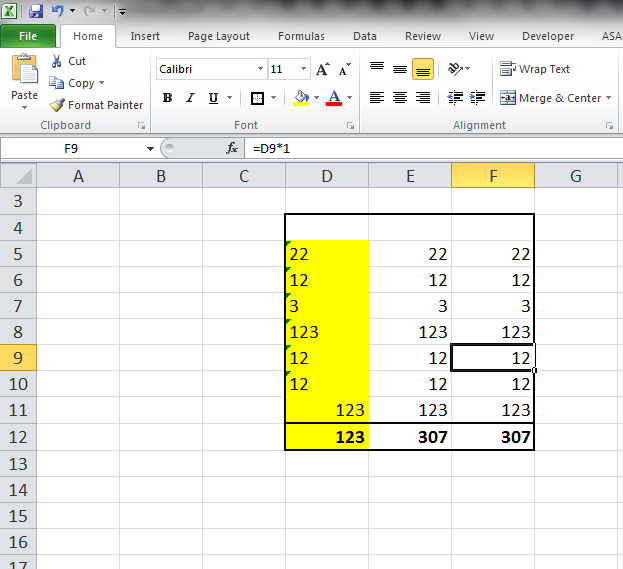Click the Cut scissors icon
The height and width of the screenshot is (569, 623).
coord(56,61)
